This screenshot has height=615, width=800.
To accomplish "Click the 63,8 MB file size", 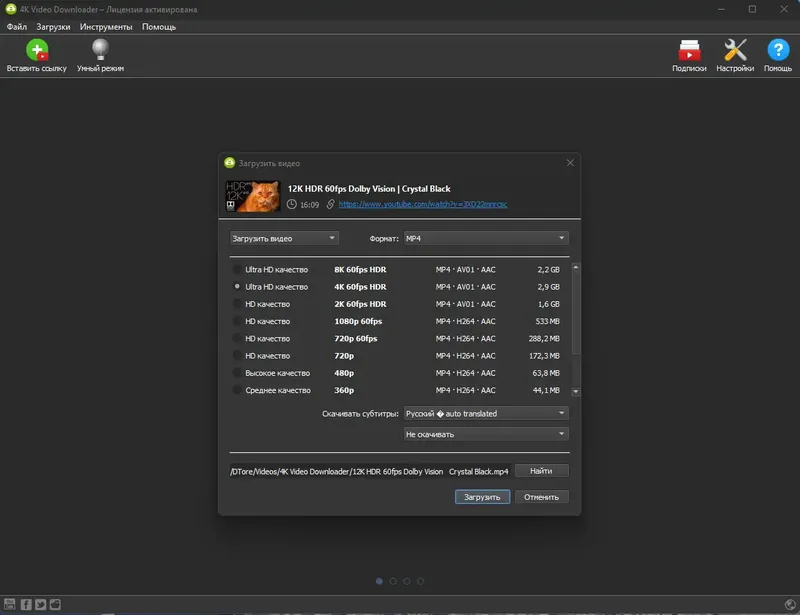I will [x=546, y=373].
